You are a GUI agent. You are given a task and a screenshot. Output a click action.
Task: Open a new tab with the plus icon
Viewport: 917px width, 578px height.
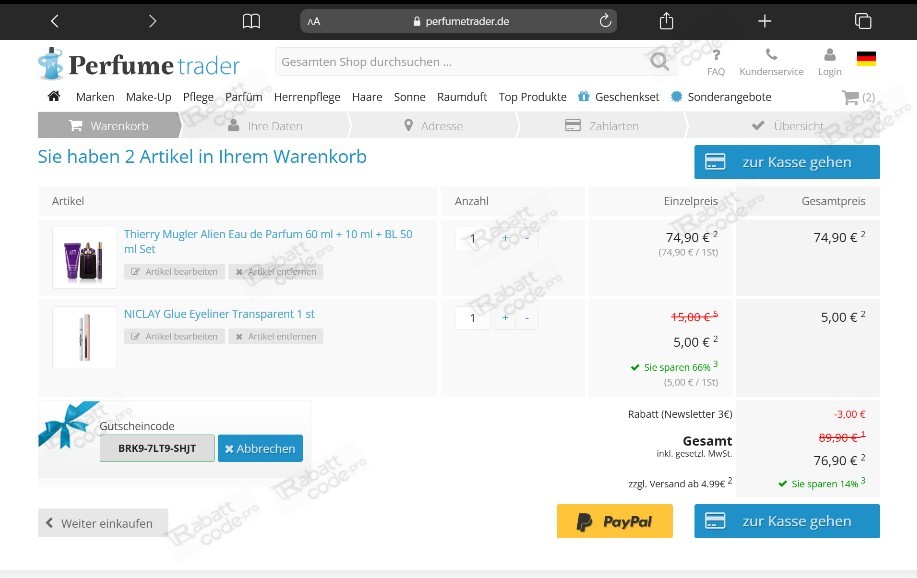(764, 21)
